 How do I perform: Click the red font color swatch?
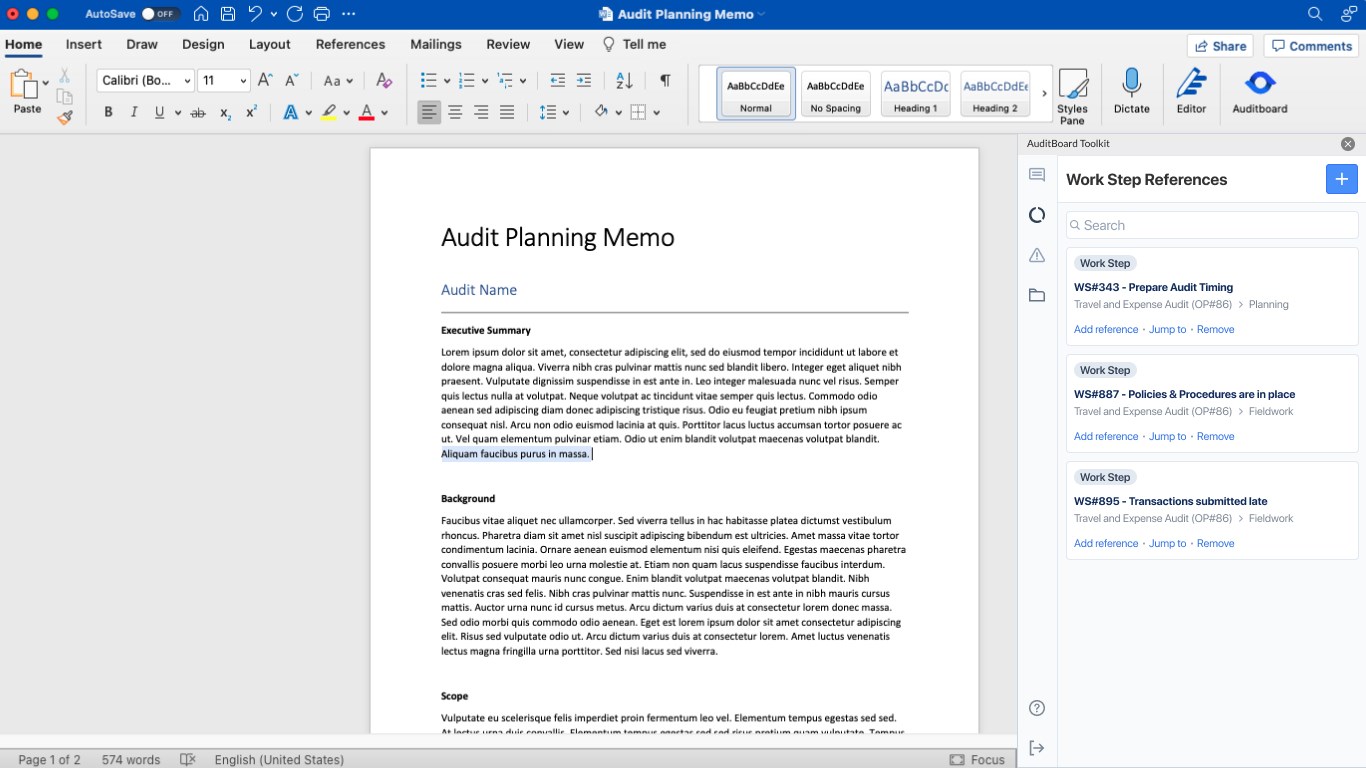point(366,113)
